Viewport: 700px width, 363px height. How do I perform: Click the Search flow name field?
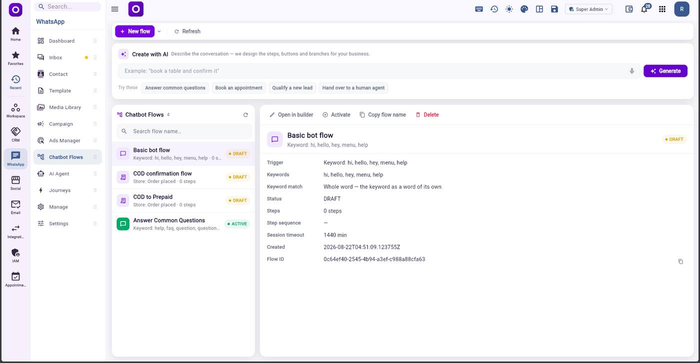click(x=184, y=131)
